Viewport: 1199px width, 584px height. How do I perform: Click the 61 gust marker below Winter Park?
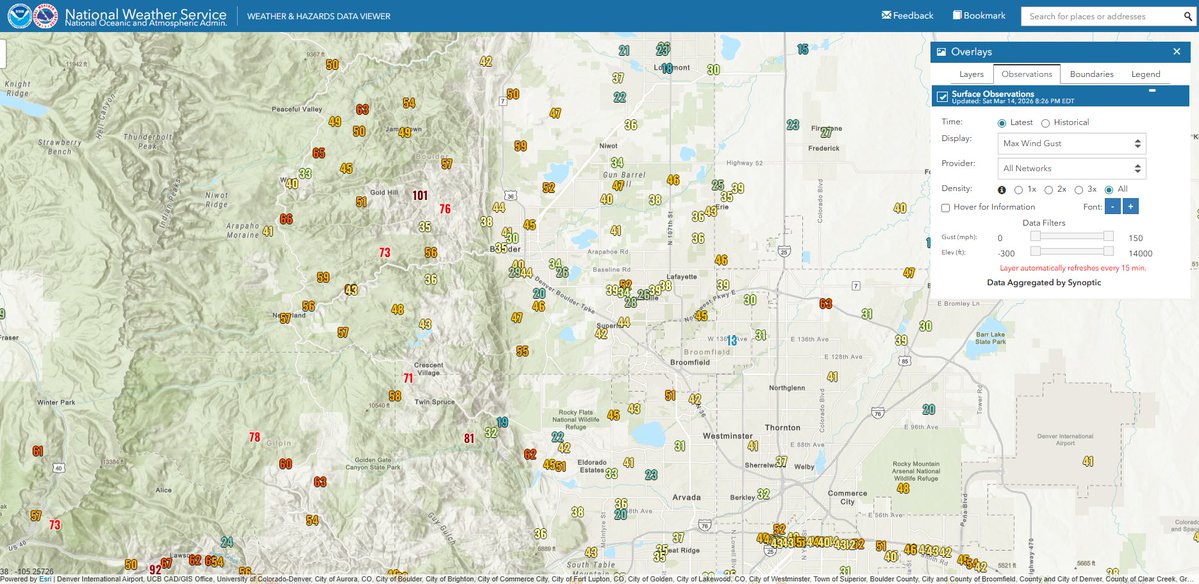tap(37, 451)
